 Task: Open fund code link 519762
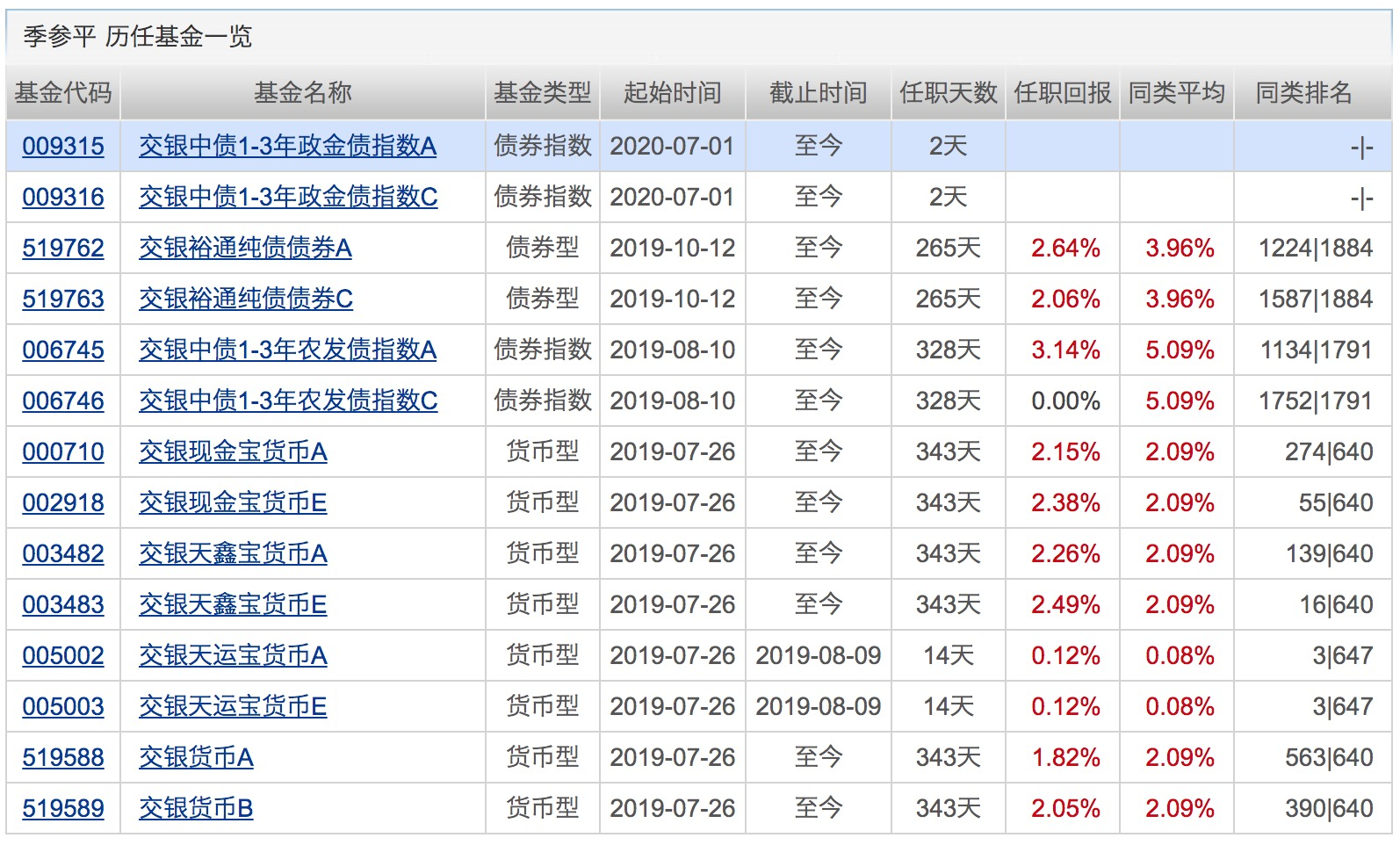[63, 248]
